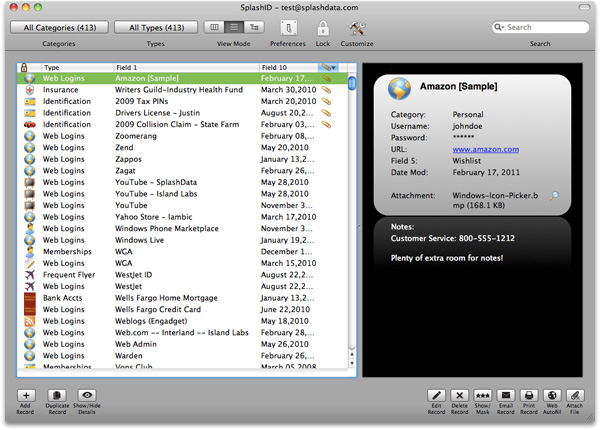
Task: Click the paperclip on 2009 Collision Claim row
Action: [326, 124]
